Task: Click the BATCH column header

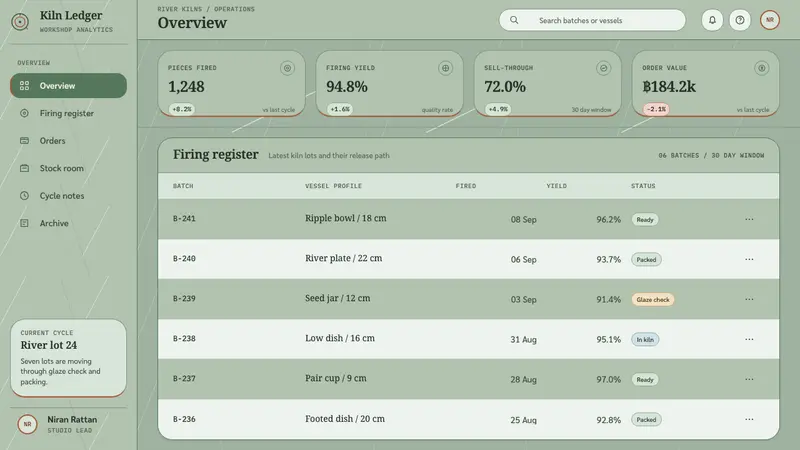Action: (x=183, y=186)
